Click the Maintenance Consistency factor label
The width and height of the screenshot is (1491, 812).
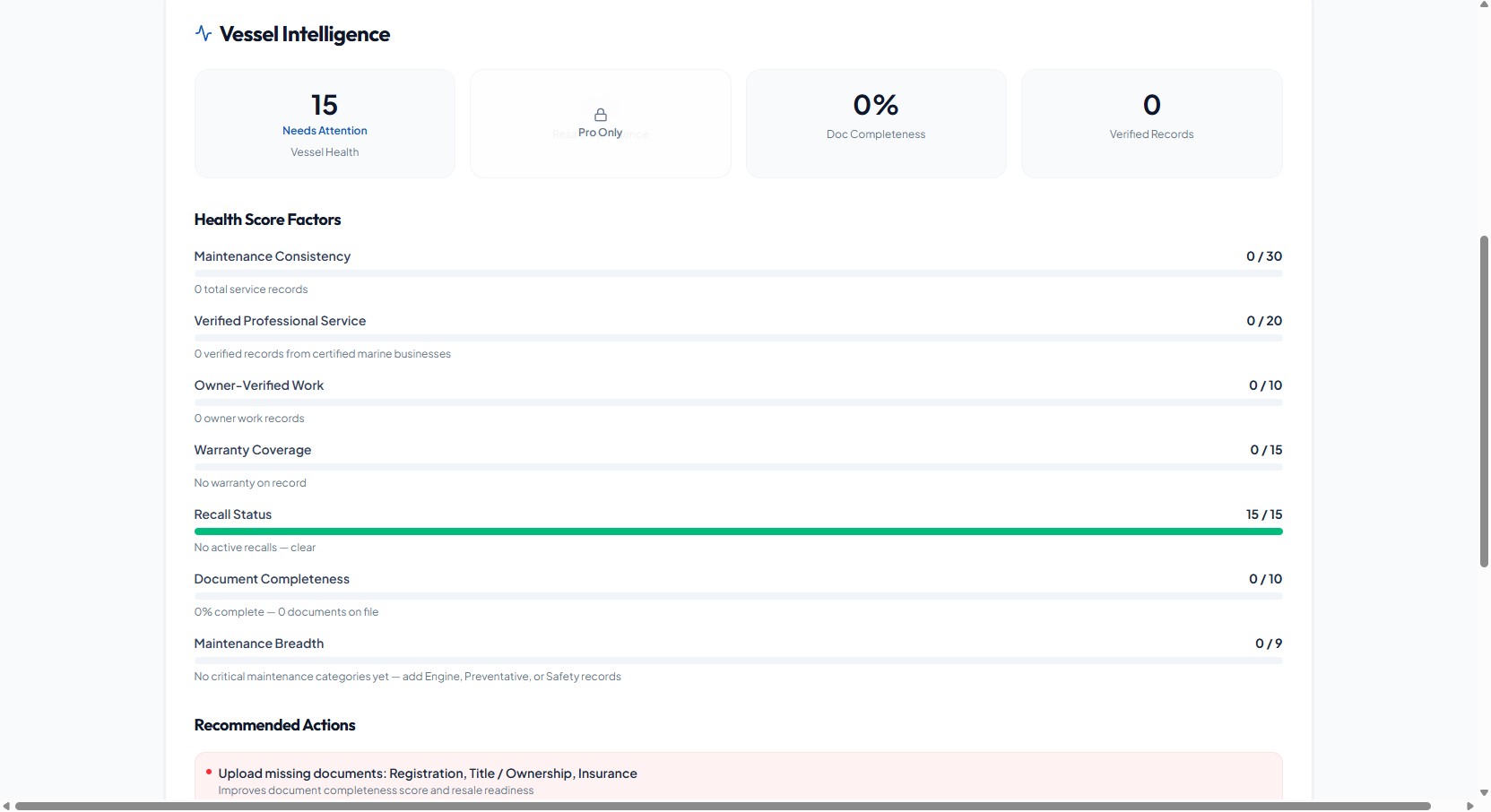coord(273,256)
